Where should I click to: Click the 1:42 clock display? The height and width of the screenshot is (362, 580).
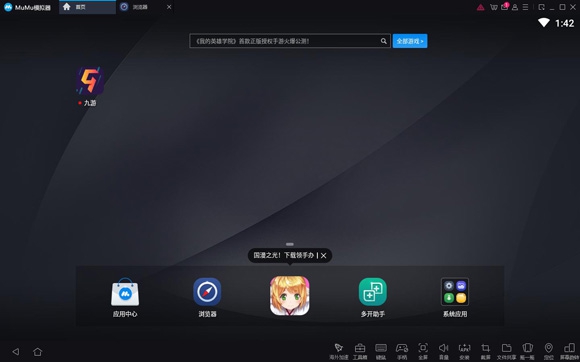(564, 23)
